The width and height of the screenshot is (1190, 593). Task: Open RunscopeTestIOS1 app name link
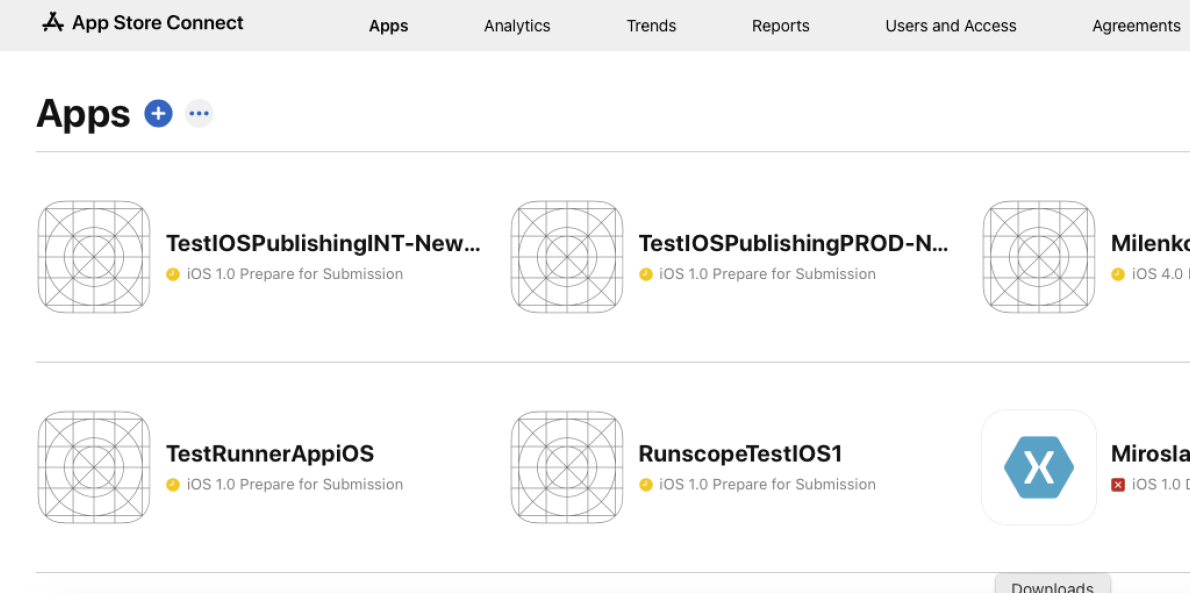(741, 454)
